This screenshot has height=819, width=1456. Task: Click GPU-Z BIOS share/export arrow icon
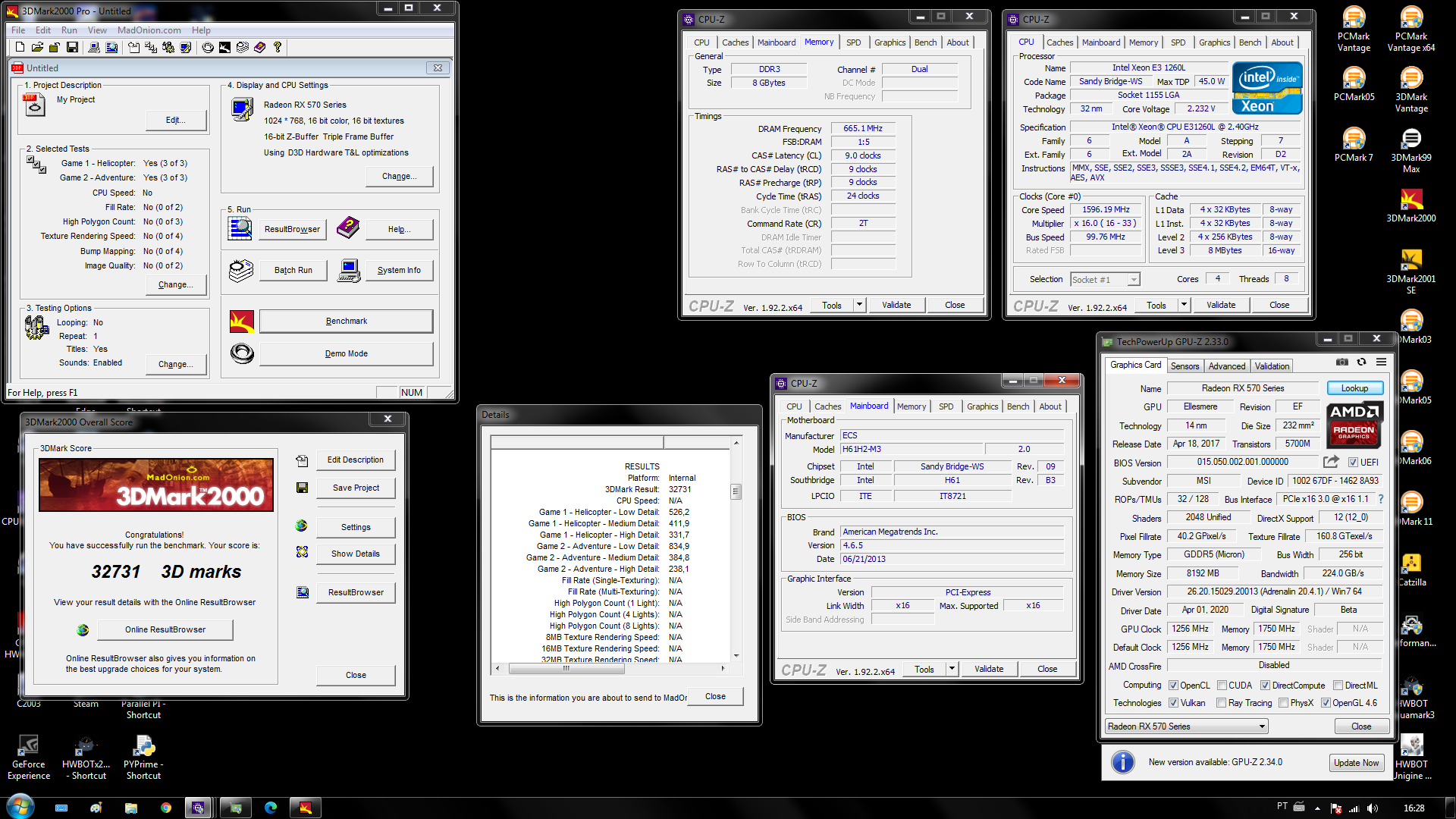click(1331, 462)
